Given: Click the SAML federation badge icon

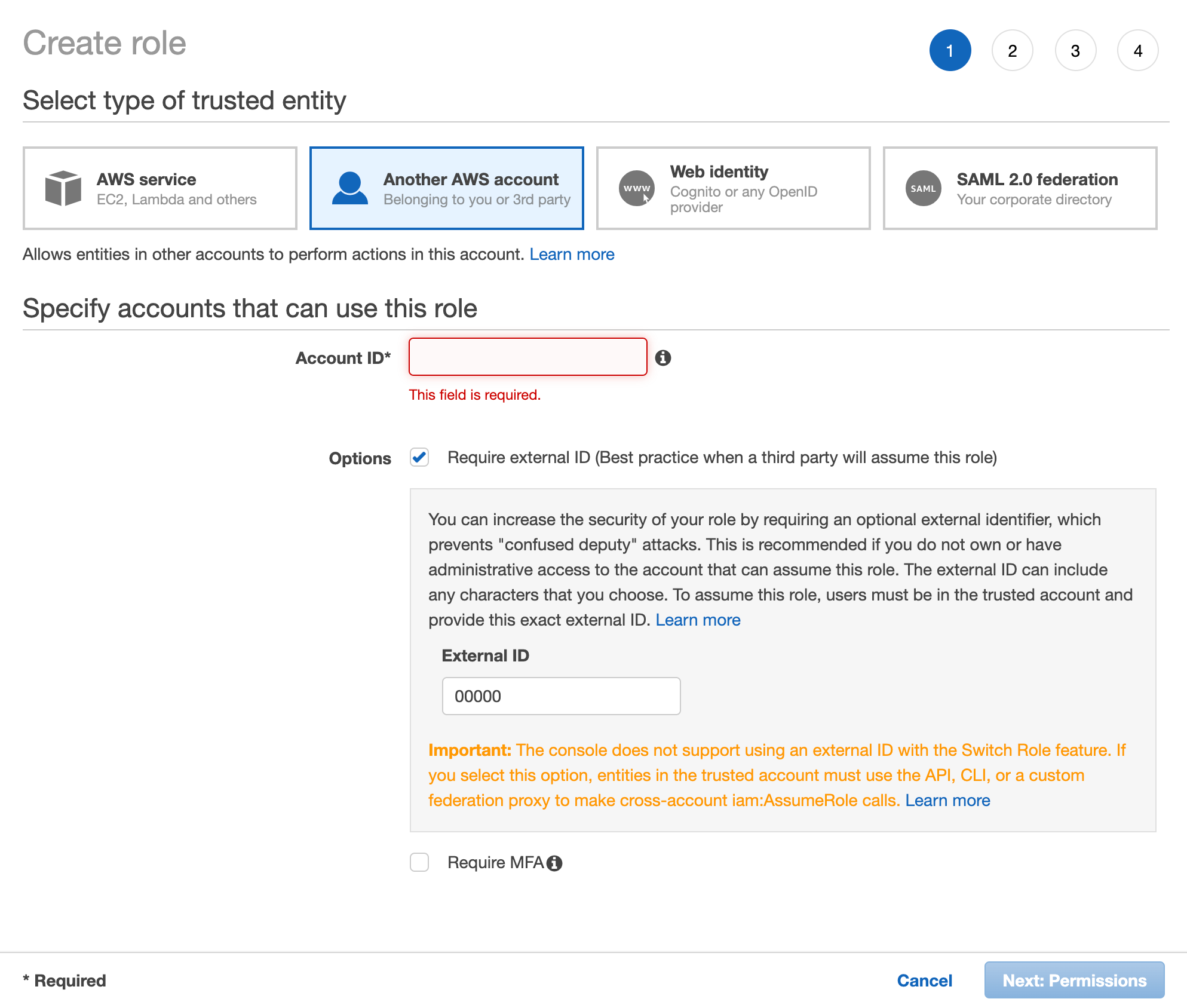Looking at the screenshot, I should pos(923,188).
